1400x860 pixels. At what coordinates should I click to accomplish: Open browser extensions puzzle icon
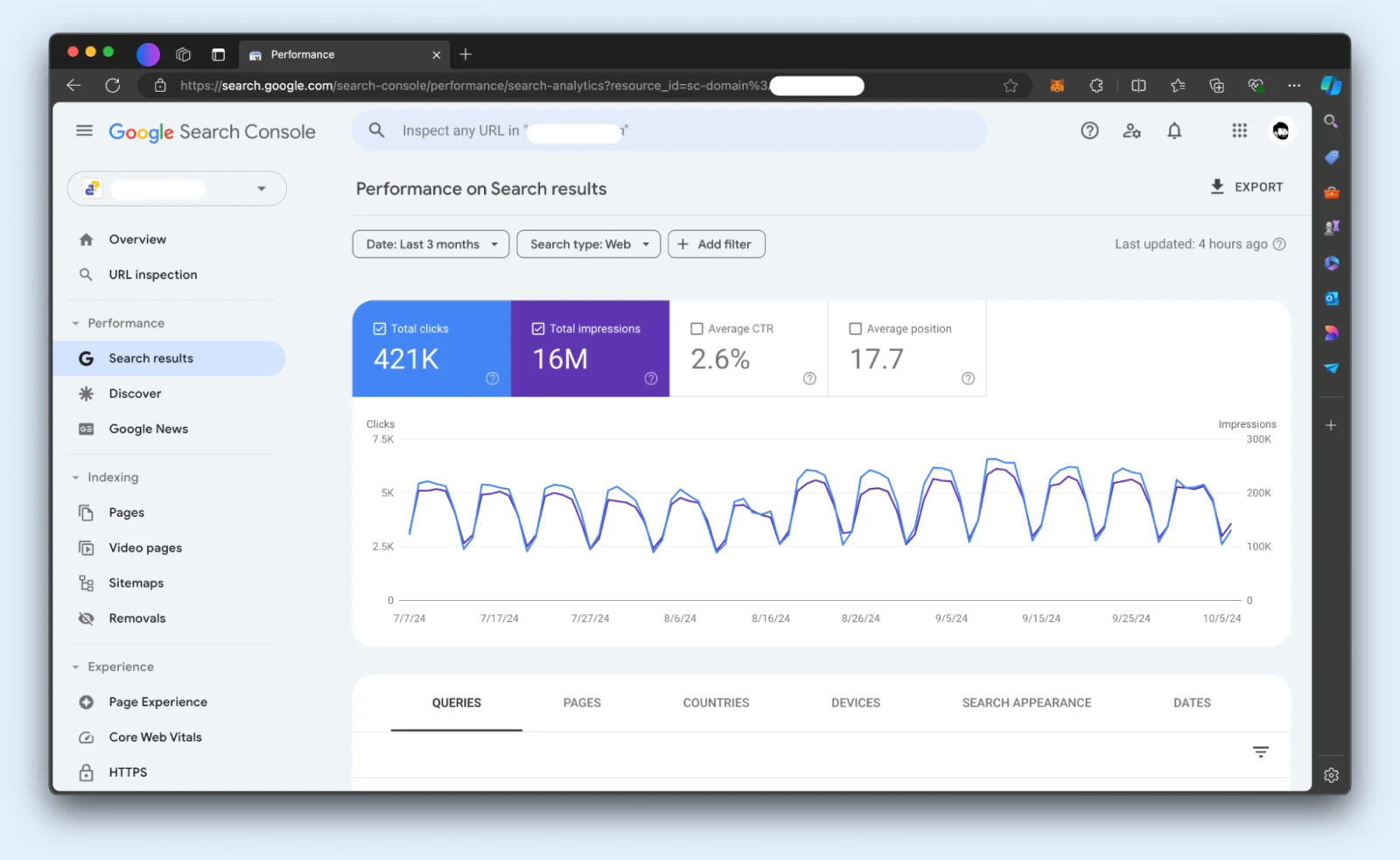[1096, 85]
